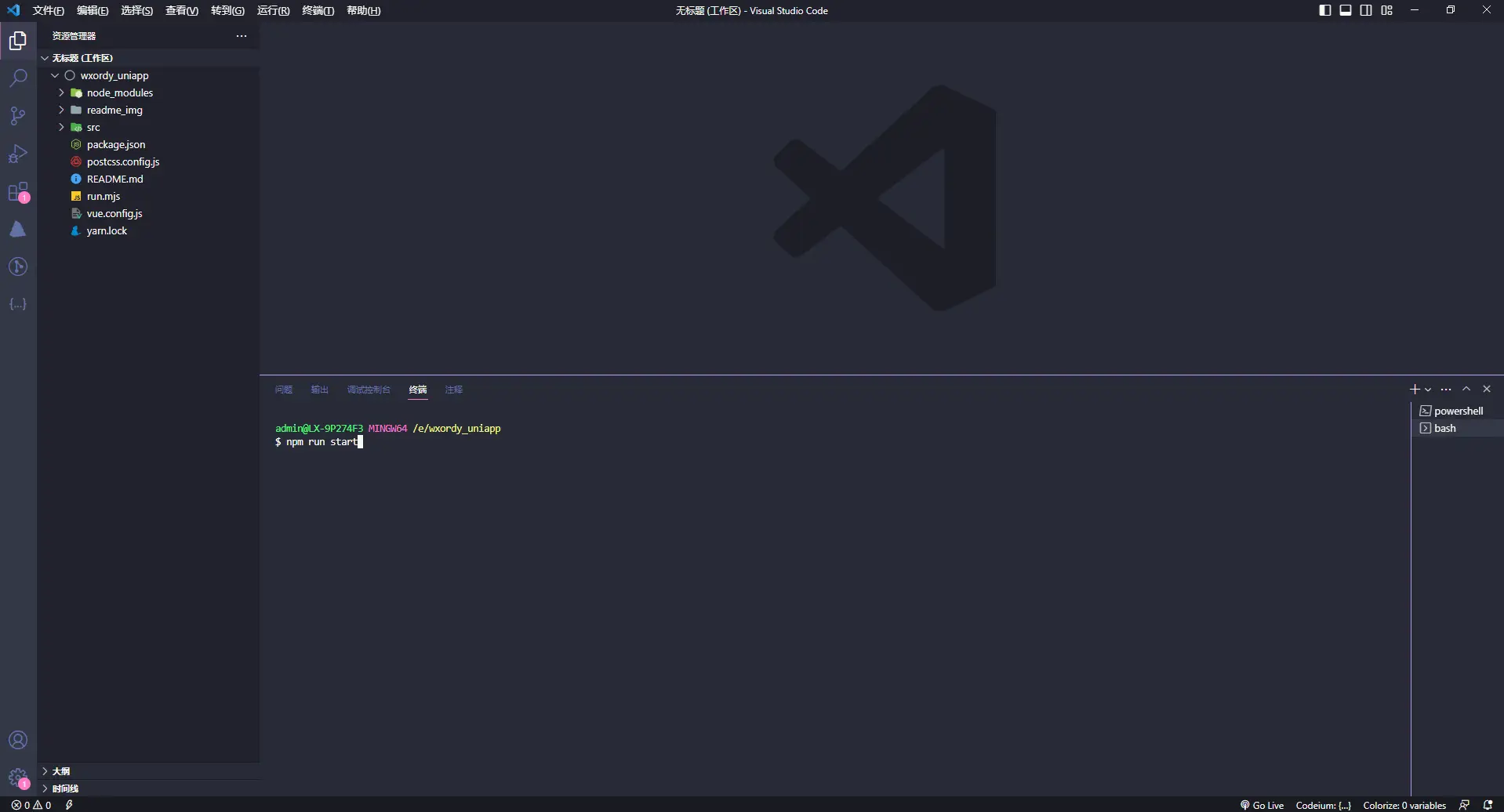Click the VS Code logo in the title bar
This screenshot has height=812, width=1504.
pos(13,10)
